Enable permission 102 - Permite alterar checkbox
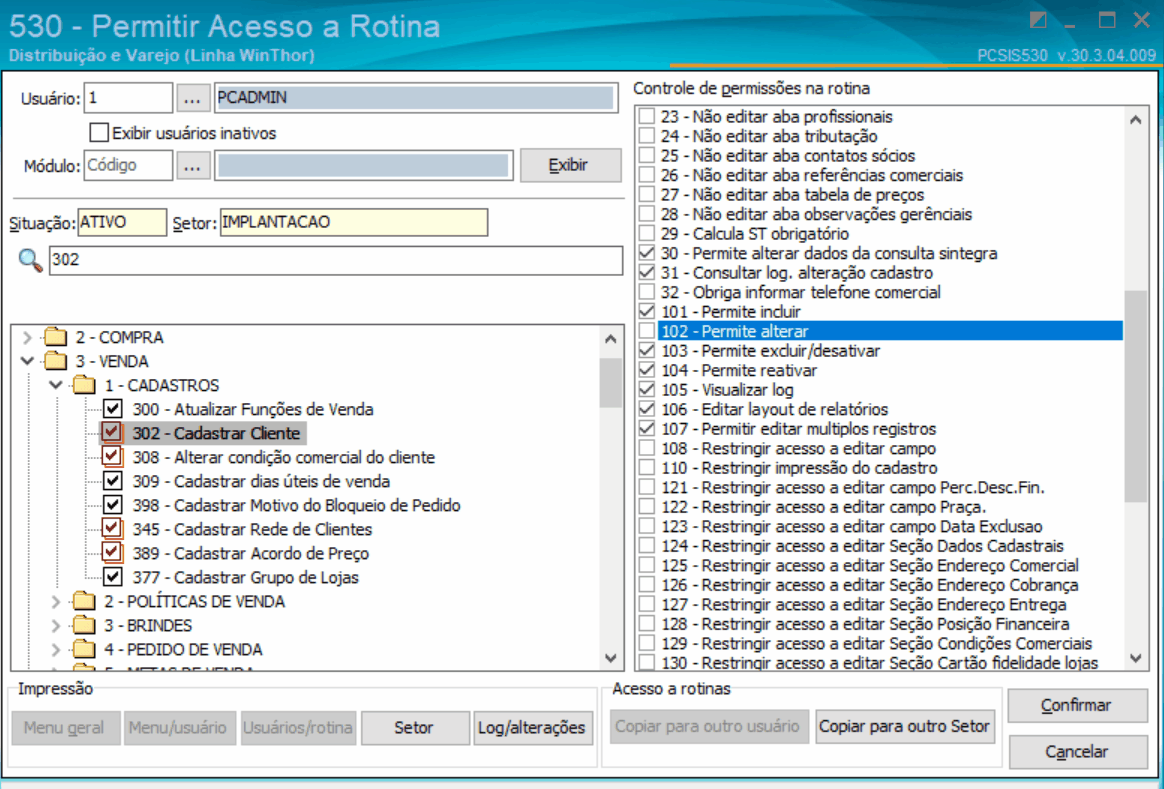The image size is (1164, 789). click(x=647, y=331)
